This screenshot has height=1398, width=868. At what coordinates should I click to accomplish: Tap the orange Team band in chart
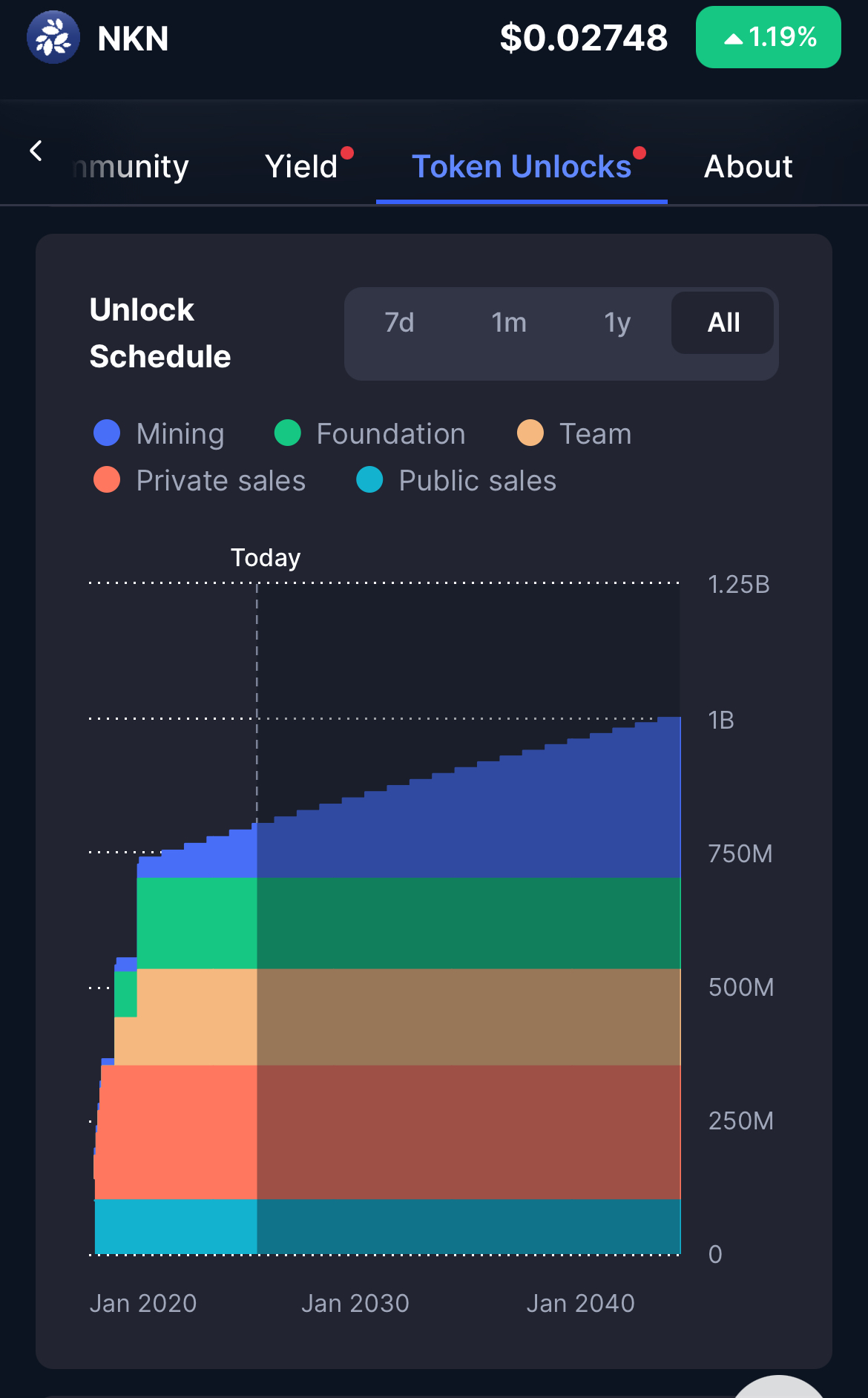pyautogui.click(x=398, y=1017)
